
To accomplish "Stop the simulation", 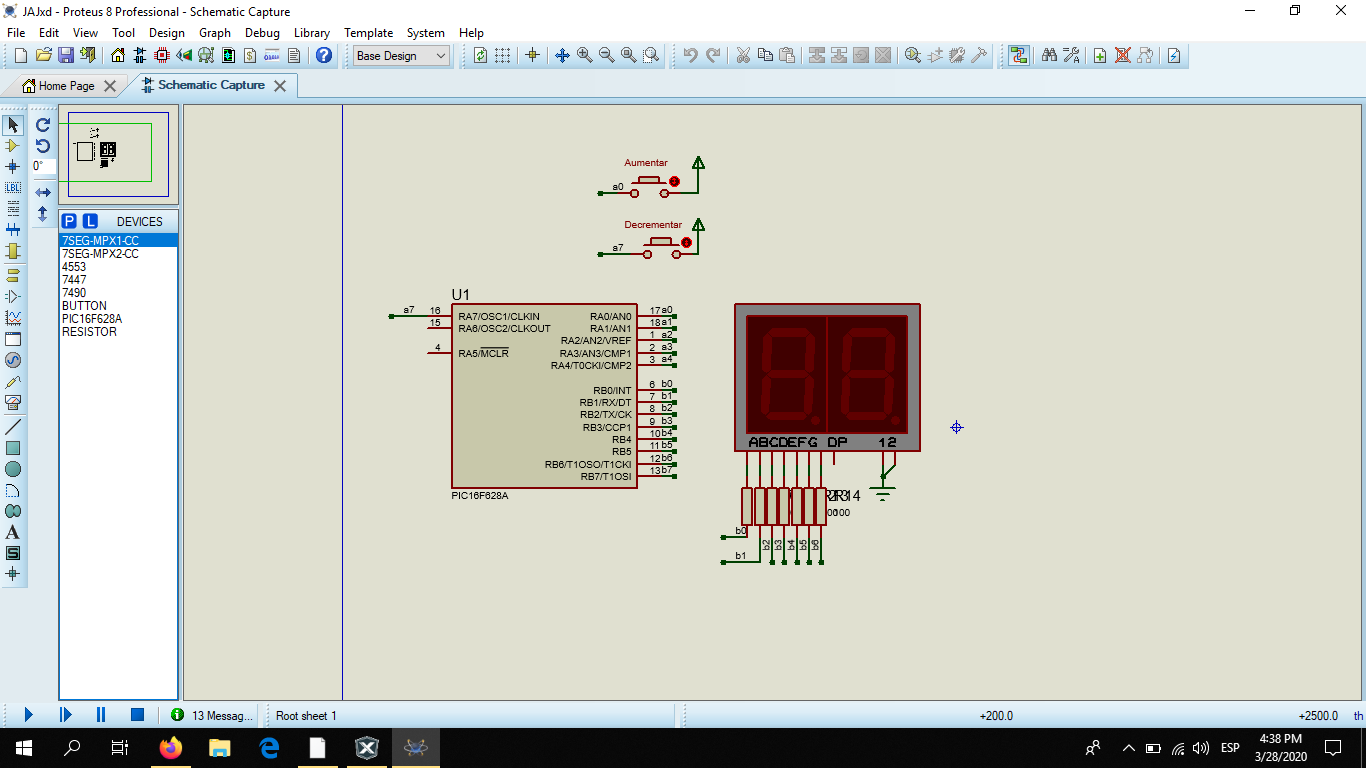I will (137, 715).
